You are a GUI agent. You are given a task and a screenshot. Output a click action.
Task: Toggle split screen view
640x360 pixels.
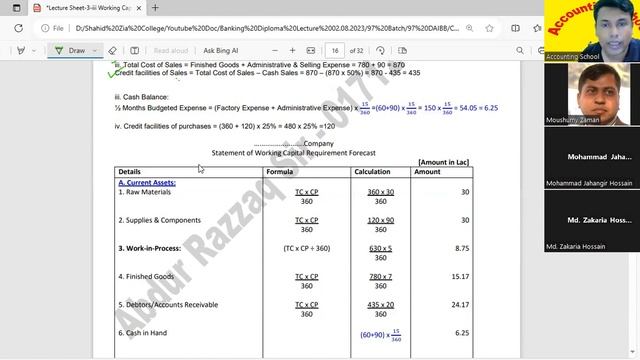tap(516, 28)
